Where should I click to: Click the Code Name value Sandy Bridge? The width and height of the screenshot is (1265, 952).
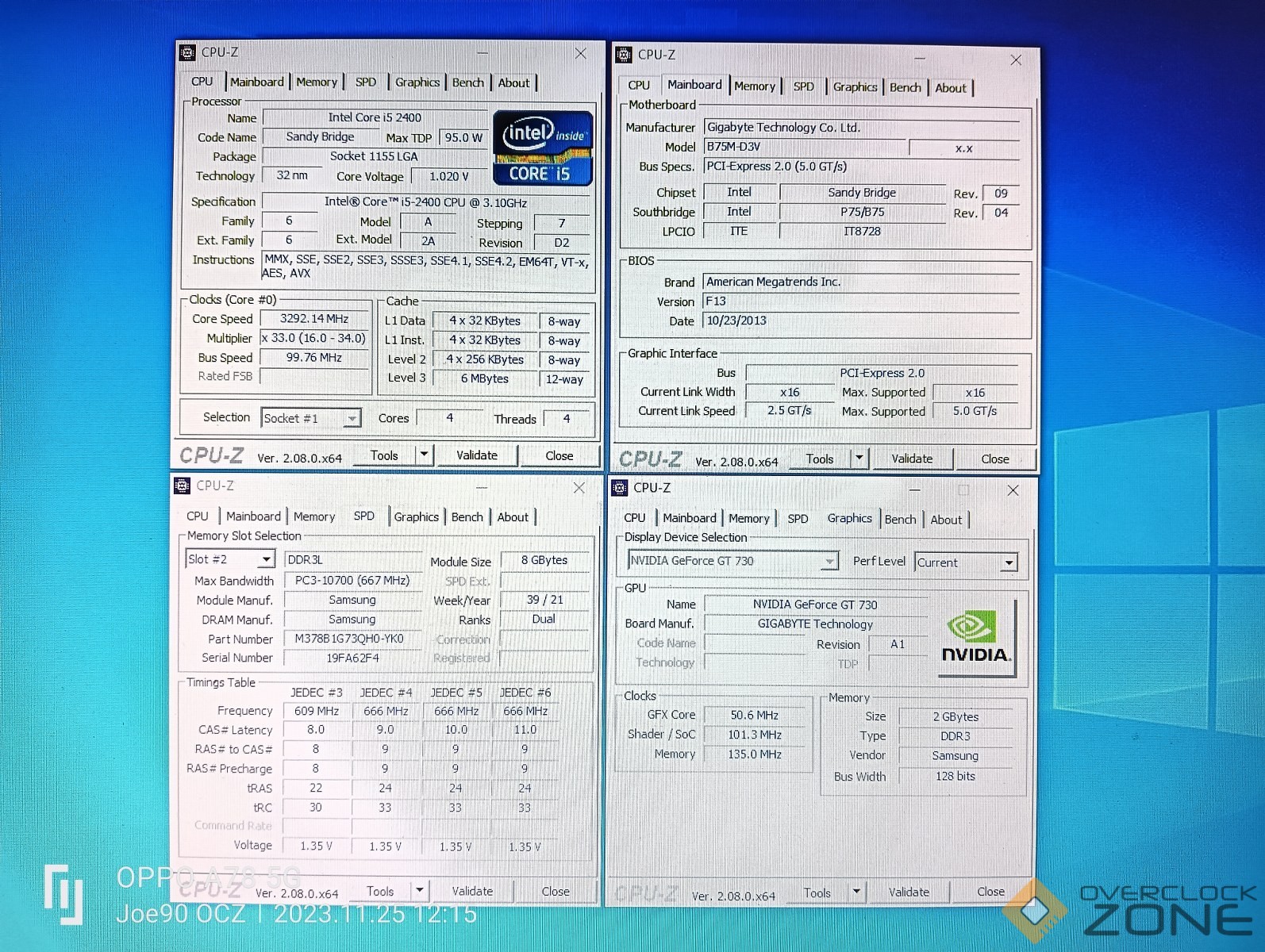(x=320, y=136)
